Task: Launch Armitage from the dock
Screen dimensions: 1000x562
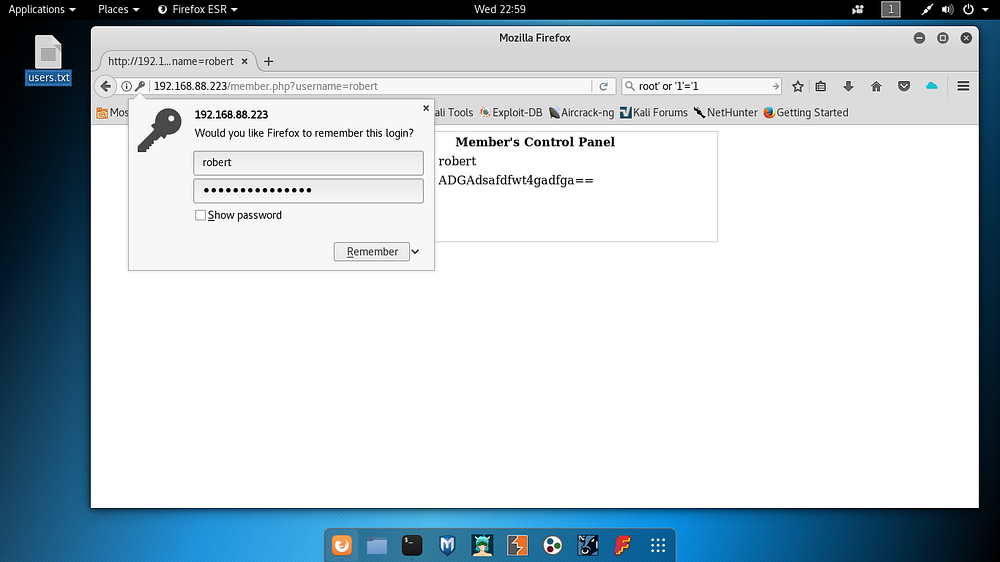Action: (x=482, y=545)
